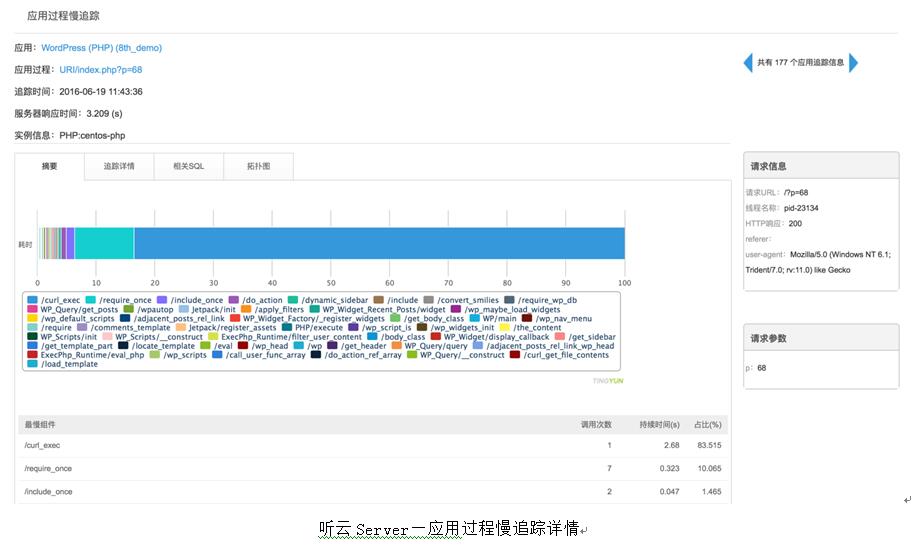Click the 调用次数 column header
Image resolution: width=915 pixels, height=559 pixels.
click(x=596, y=425)
